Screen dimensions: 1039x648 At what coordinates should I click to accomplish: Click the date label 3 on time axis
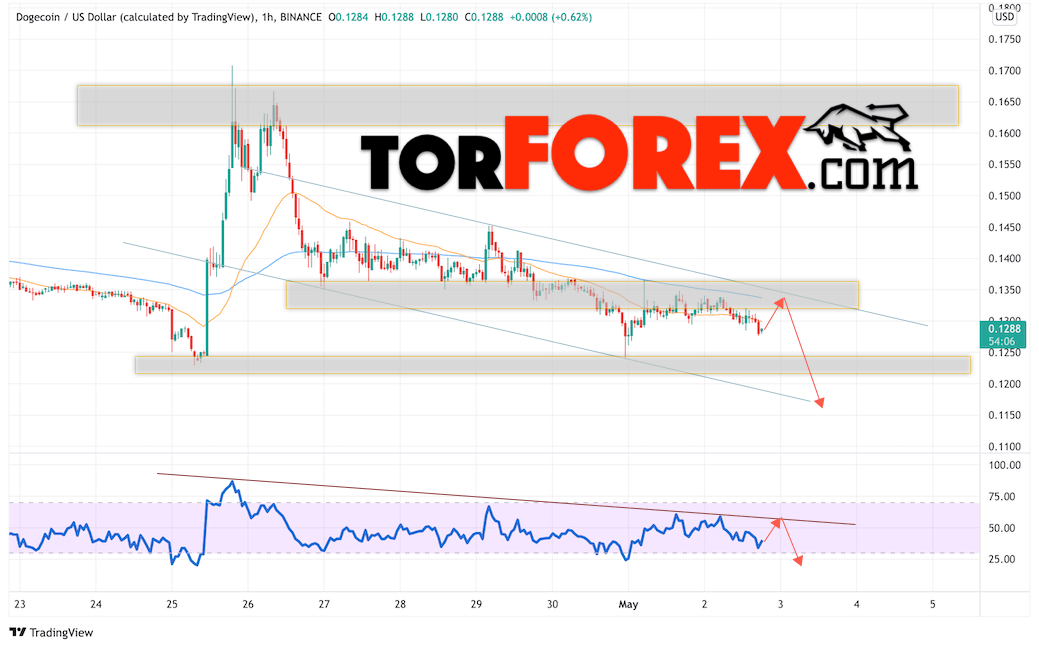(781, 604)
